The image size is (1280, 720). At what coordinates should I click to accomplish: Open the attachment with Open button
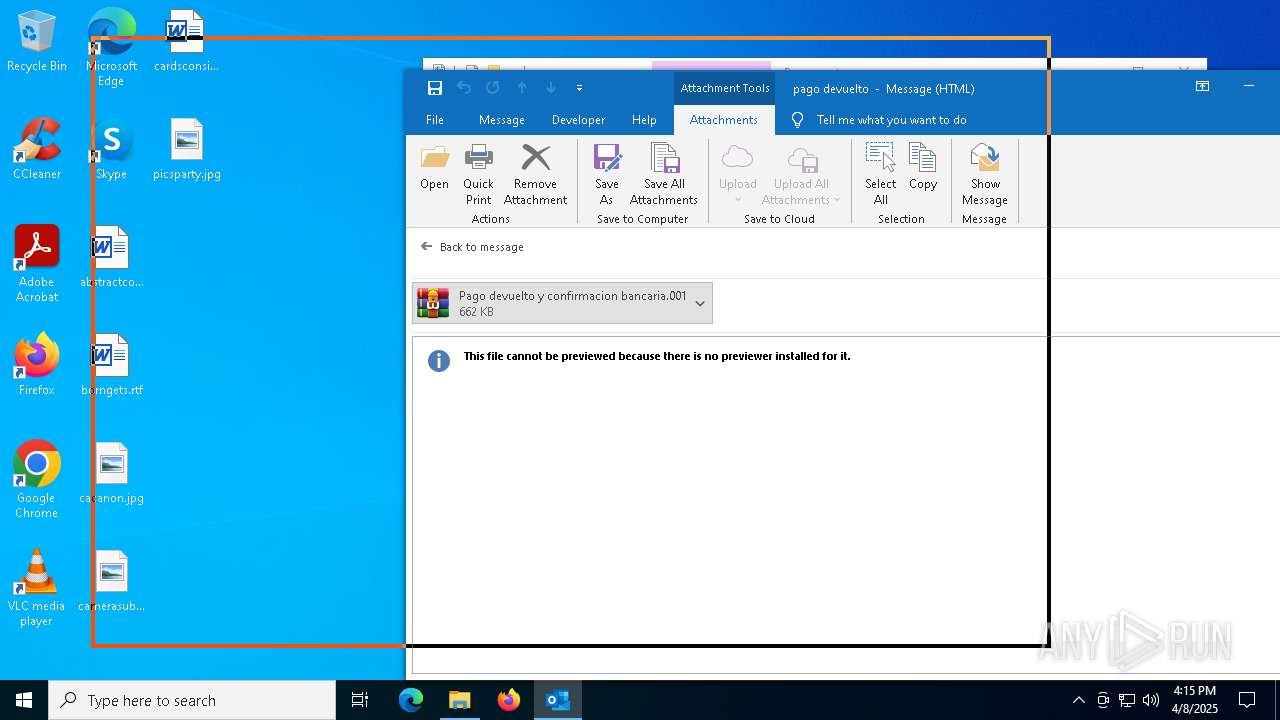tap(435, 167)
